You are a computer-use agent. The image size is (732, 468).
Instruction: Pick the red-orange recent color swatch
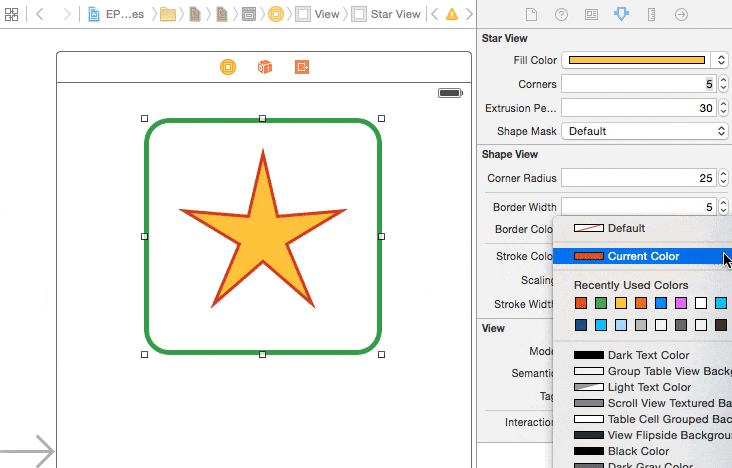(581, 303)
